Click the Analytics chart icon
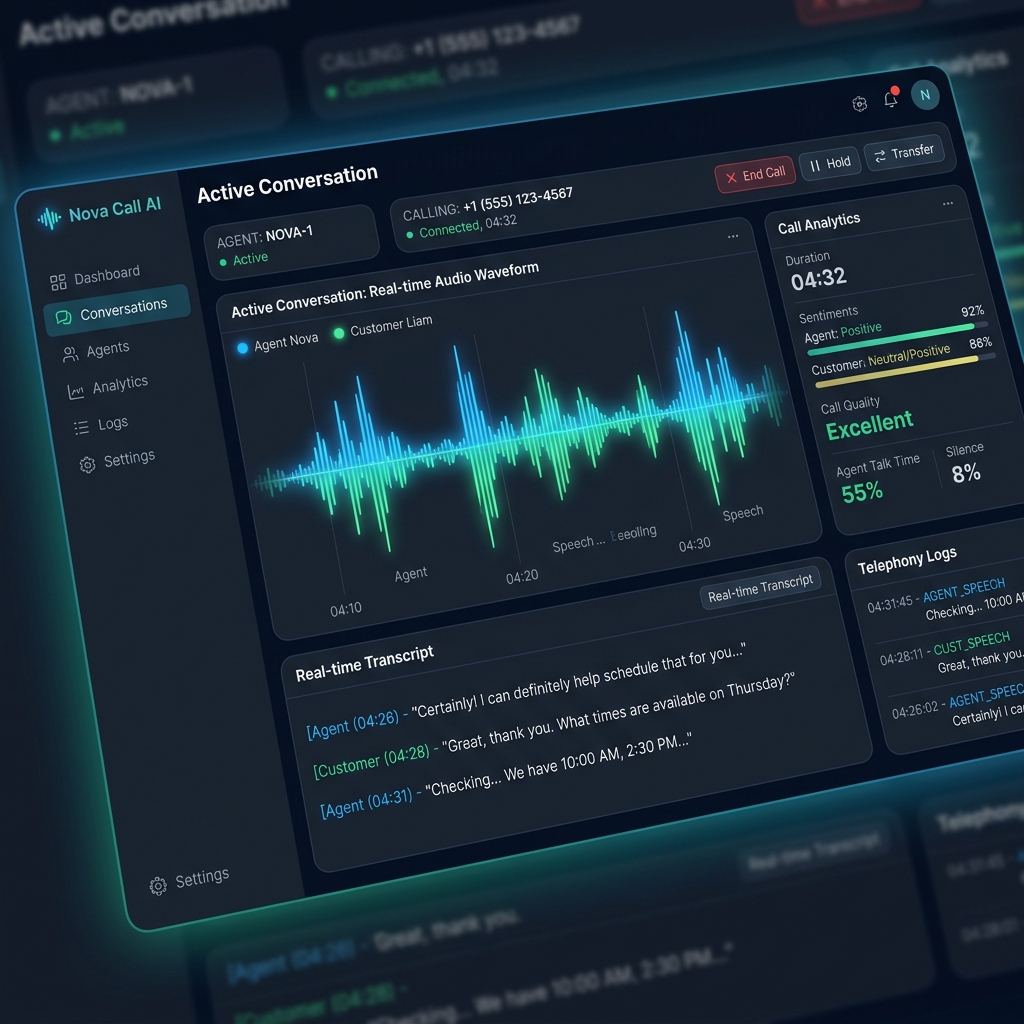Image resolution: width=1024 pixels, height=1024 pixels. click(76, 391)
